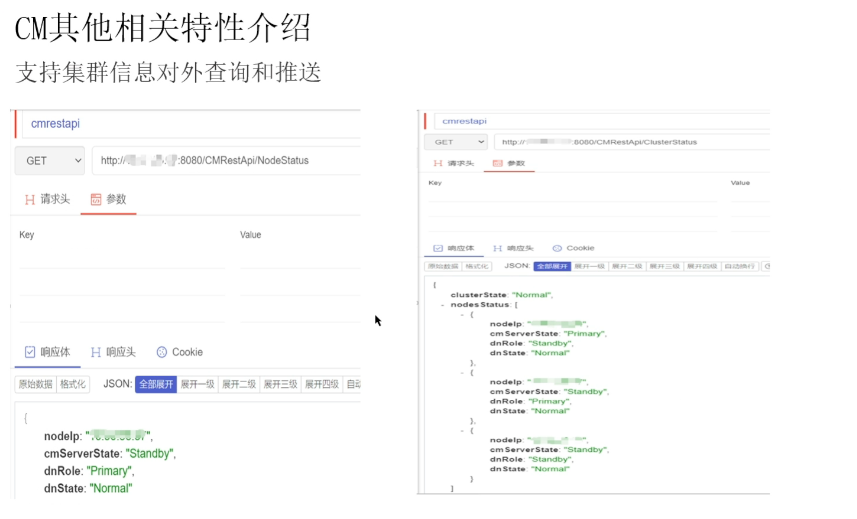Click 格式化 button in NodeStatus panel
Viewport: 857px width, 519px height.
point(73,385)
